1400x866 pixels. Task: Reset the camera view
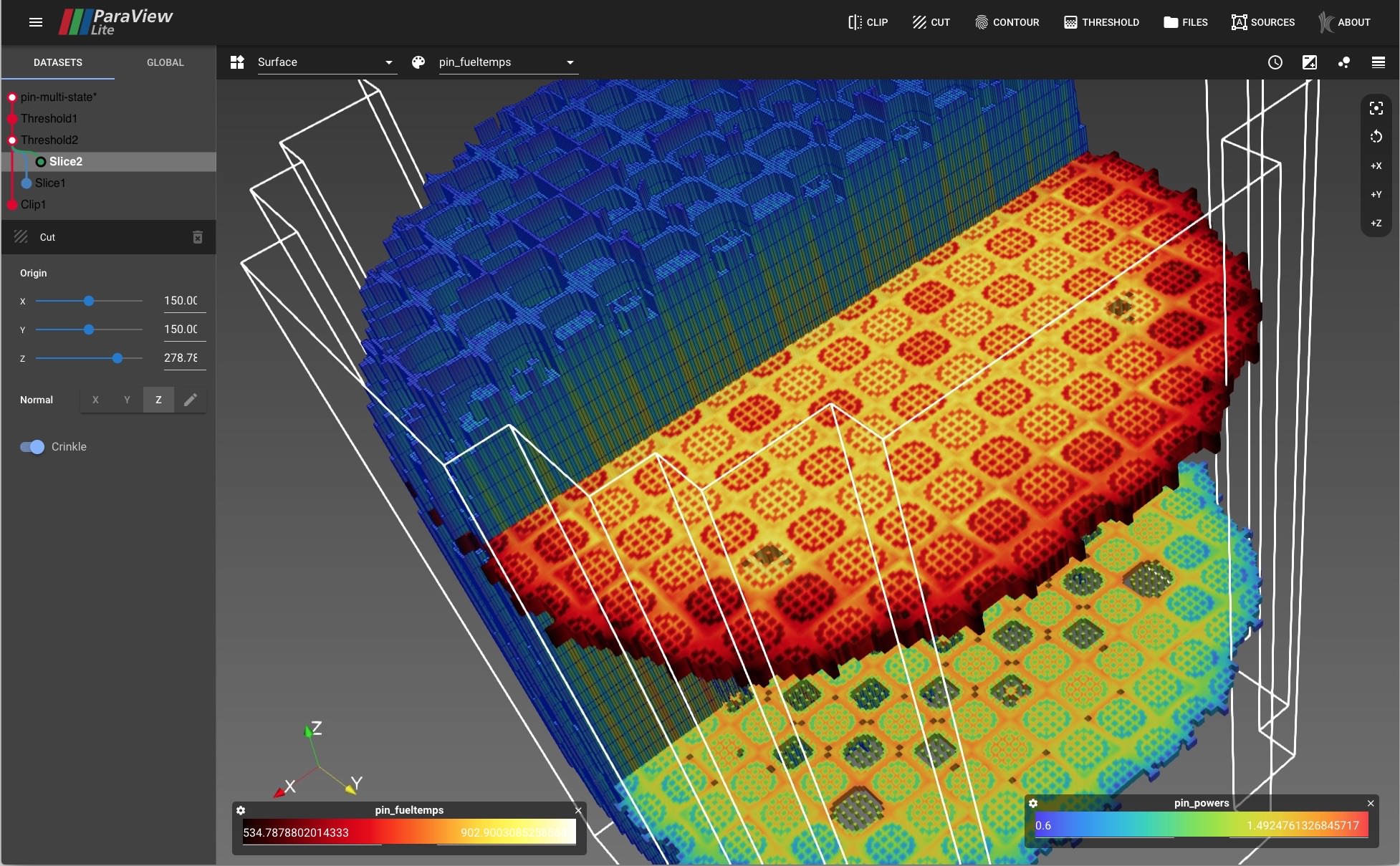click(x=1376, y=108)
